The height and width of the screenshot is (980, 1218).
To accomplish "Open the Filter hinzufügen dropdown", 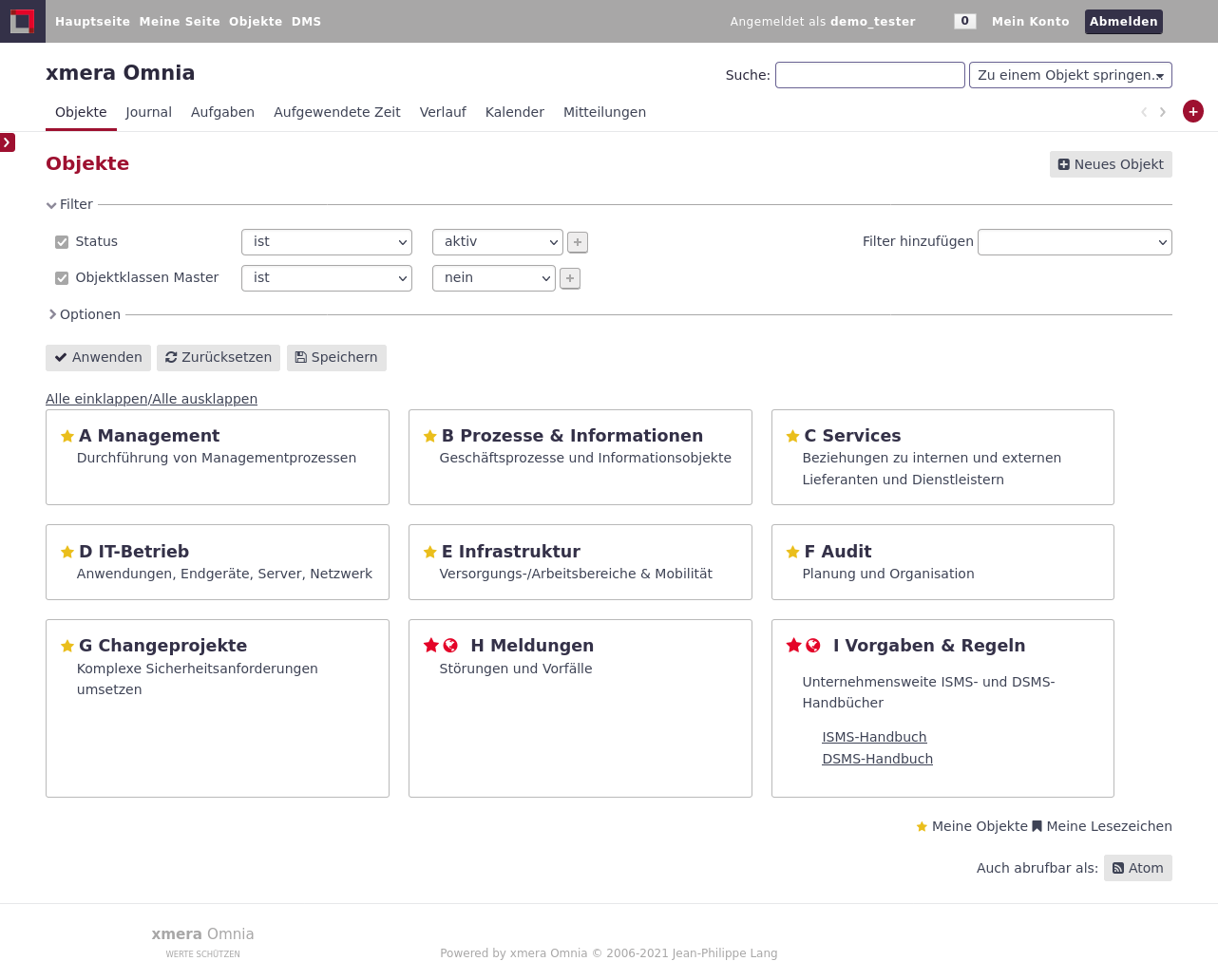I will [1075, 242].
